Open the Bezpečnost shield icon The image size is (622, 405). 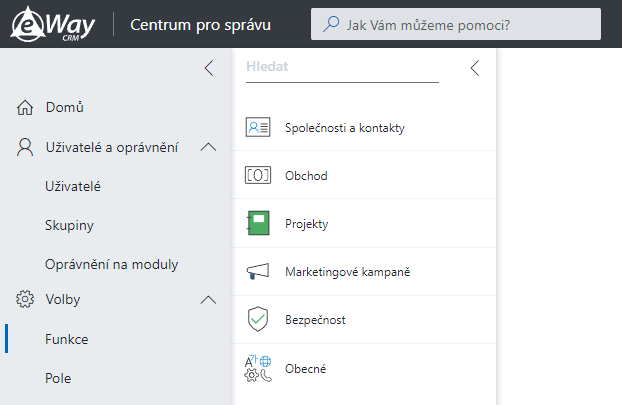[258, 319]
